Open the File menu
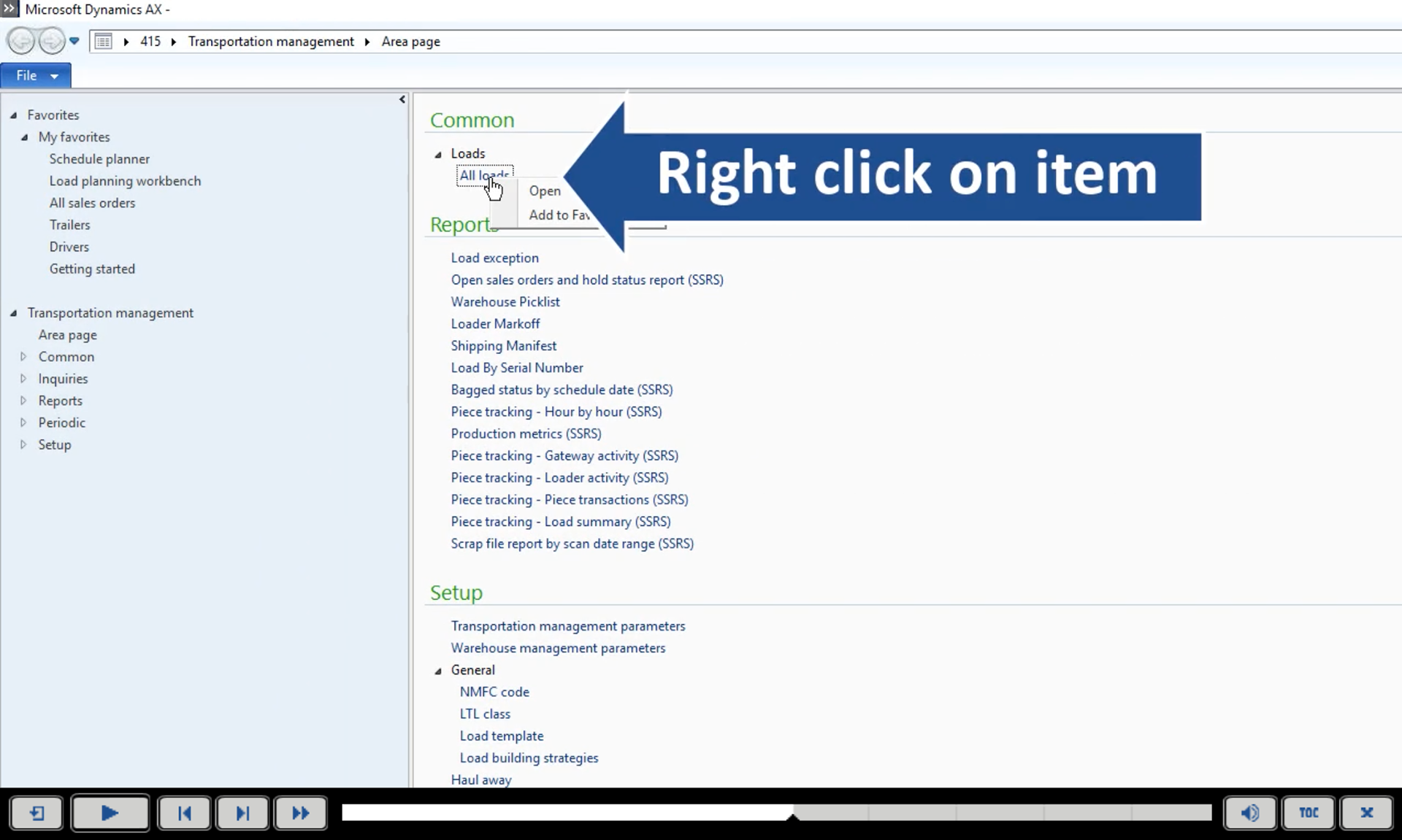Image resolution: width=1402 pixels, height=840 pixels. pyautogui.click(x=36, y=75)
